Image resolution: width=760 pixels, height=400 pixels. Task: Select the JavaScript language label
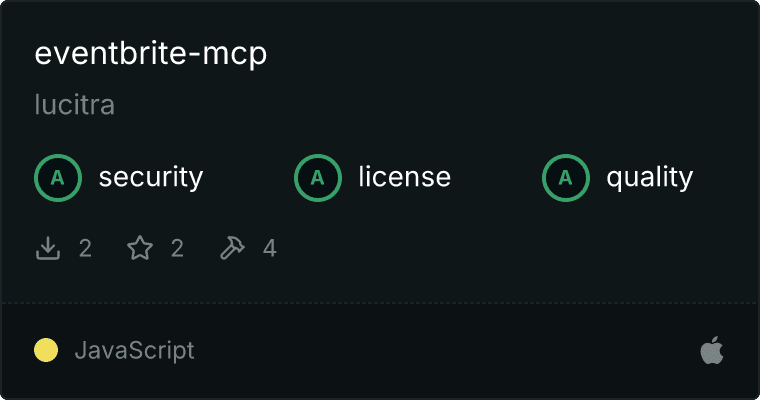click(135, 351)
